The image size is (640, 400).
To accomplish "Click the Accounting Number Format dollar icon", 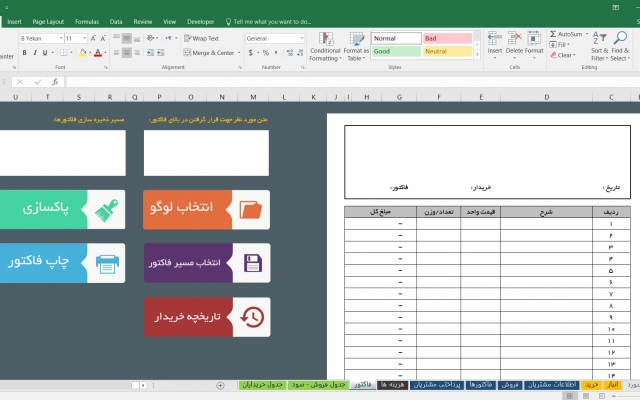I will 251,53.
